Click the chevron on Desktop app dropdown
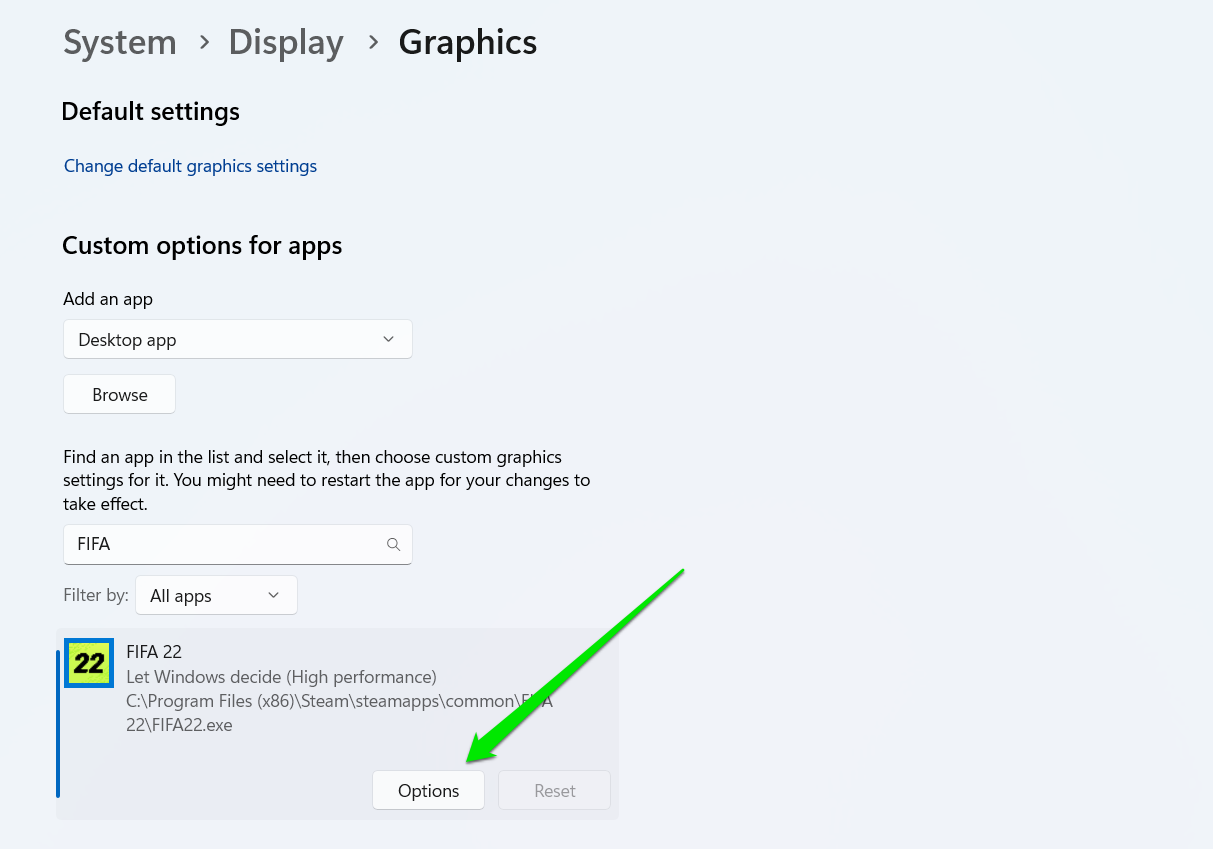This screenshot has width=1213, height=849. (388, 339)
